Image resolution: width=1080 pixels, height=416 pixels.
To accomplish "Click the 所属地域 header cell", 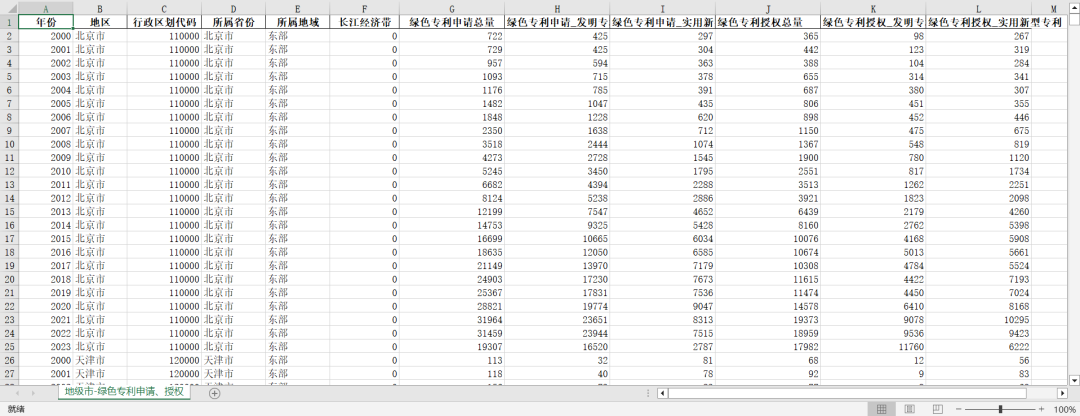I will click(297, 22).
